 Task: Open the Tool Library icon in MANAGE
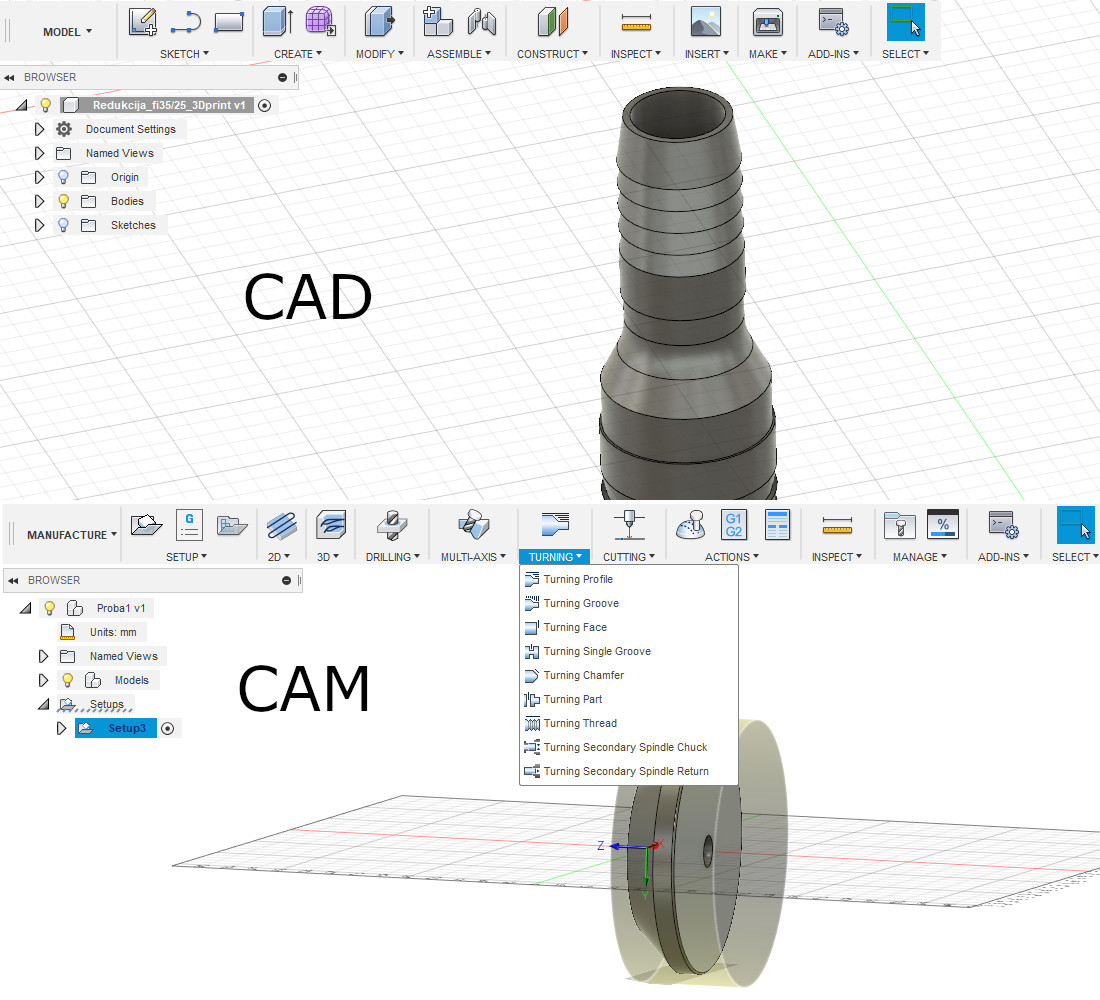900,524
